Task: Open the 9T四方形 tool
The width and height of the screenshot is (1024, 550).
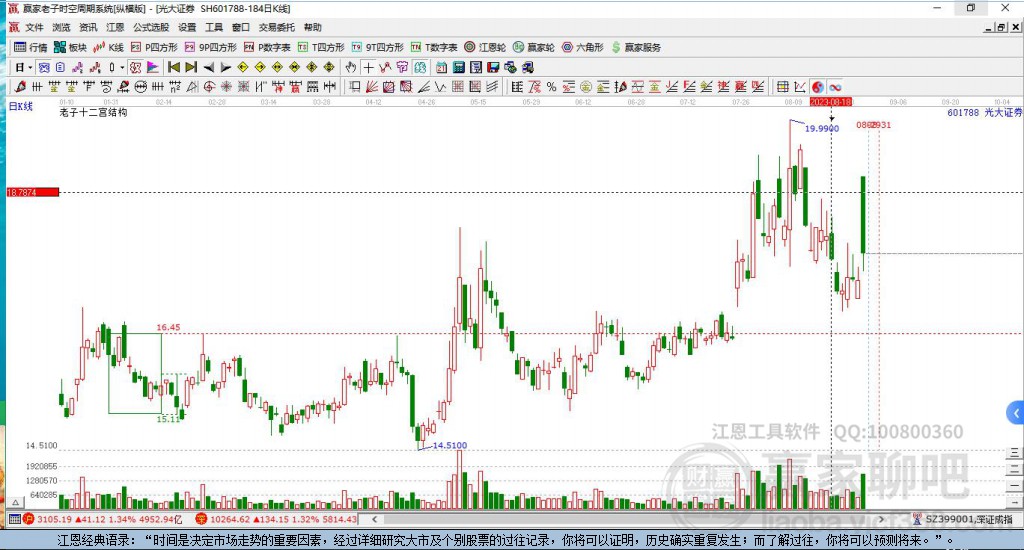Action: (377, 47)
